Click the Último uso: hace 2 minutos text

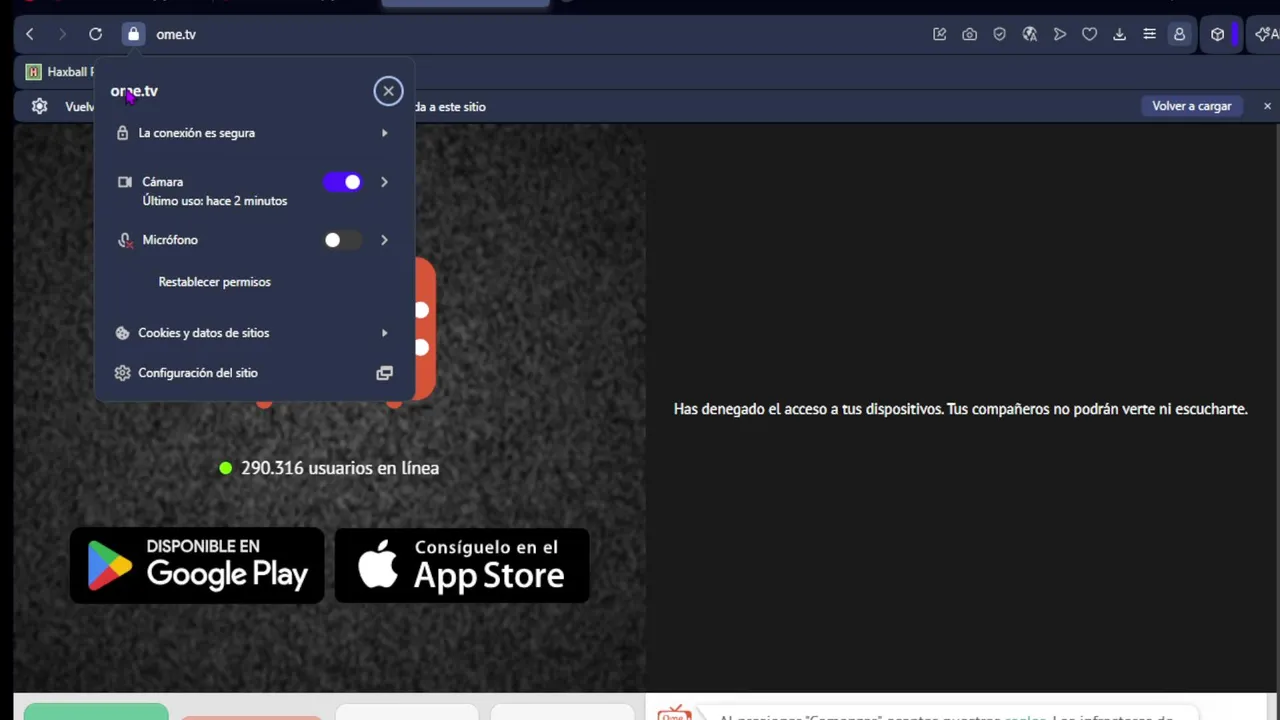214,201
